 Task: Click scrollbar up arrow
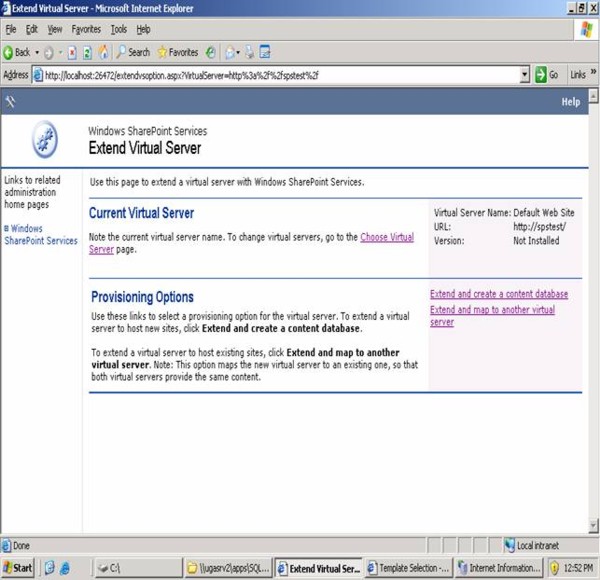point(593,96)
